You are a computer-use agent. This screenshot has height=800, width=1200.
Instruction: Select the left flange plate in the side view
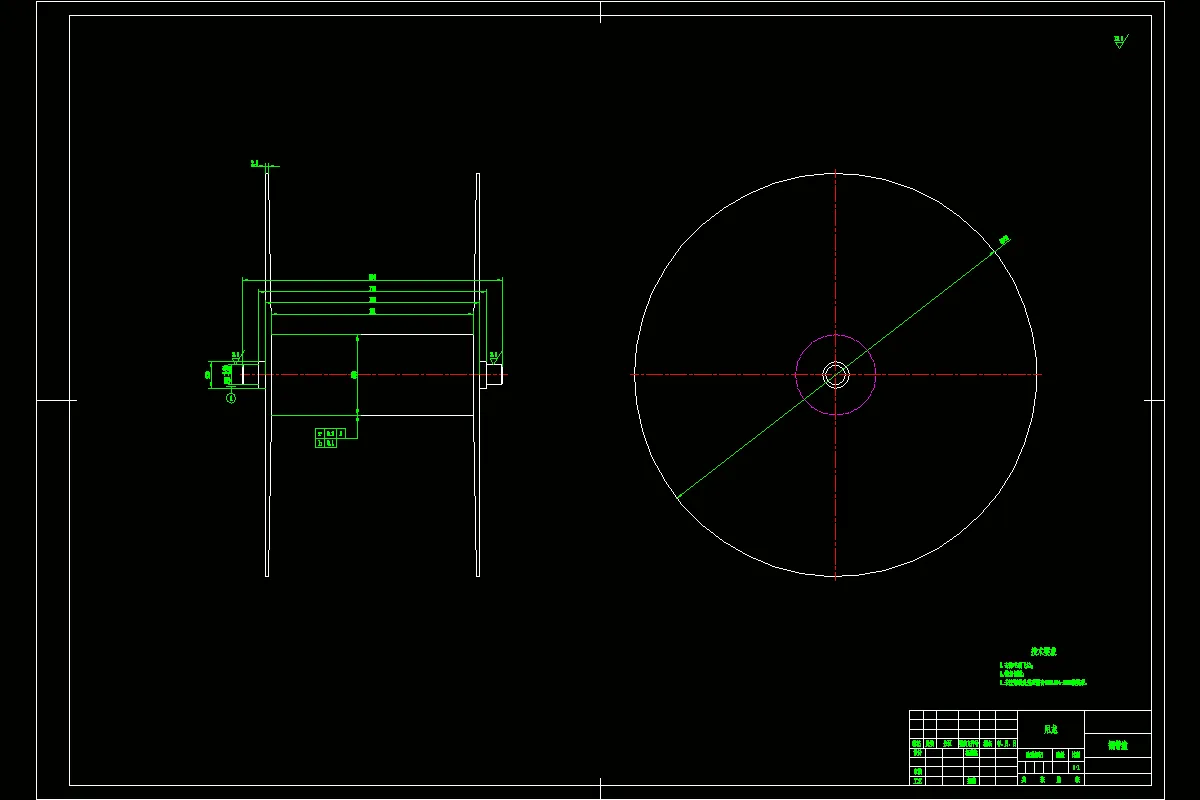267,375
